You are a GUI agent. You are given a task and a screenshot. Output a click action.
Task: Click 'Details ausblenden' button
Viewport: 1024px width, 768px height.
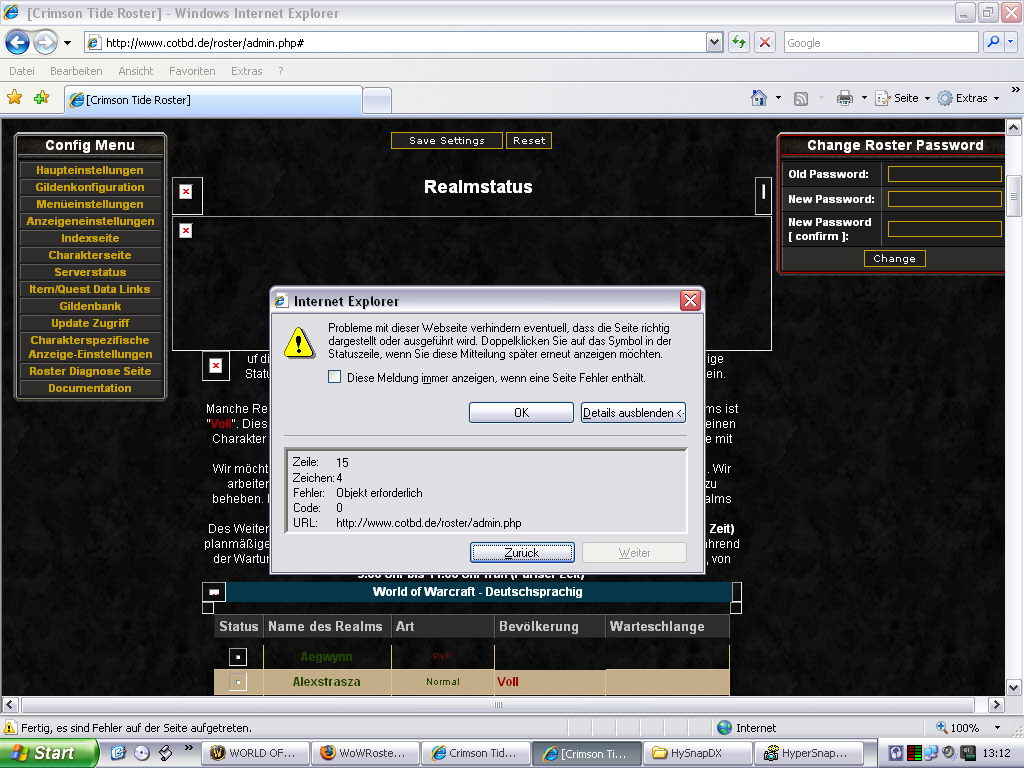tap(633, 413)
